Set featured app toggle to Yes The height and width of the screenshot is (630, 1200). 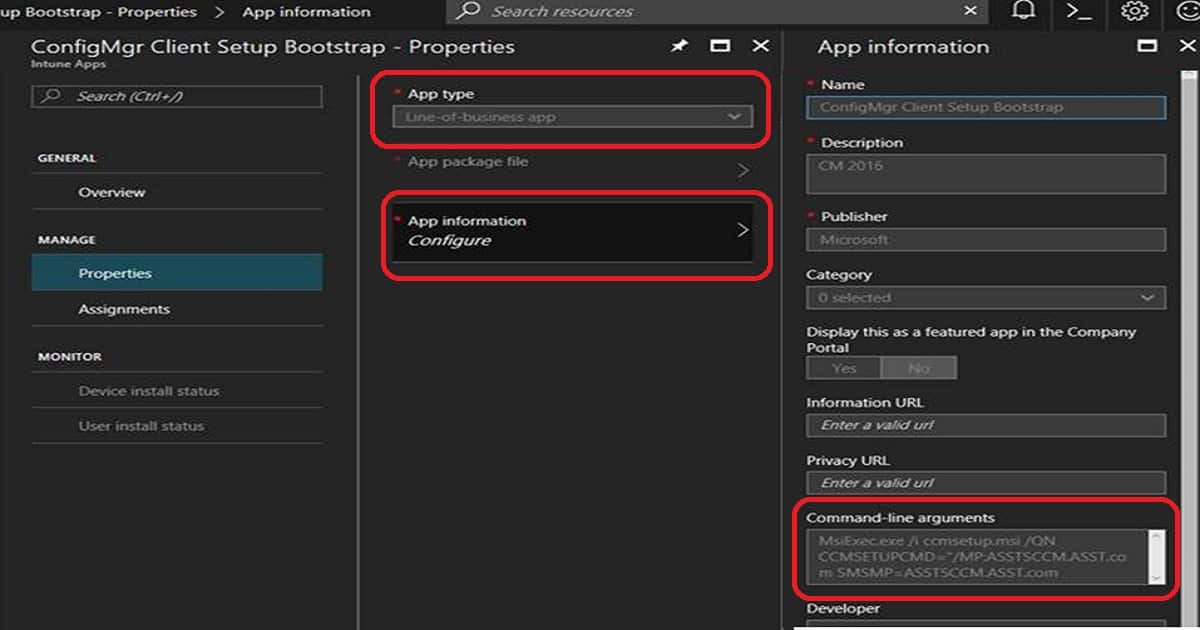[x=844, y=368]
